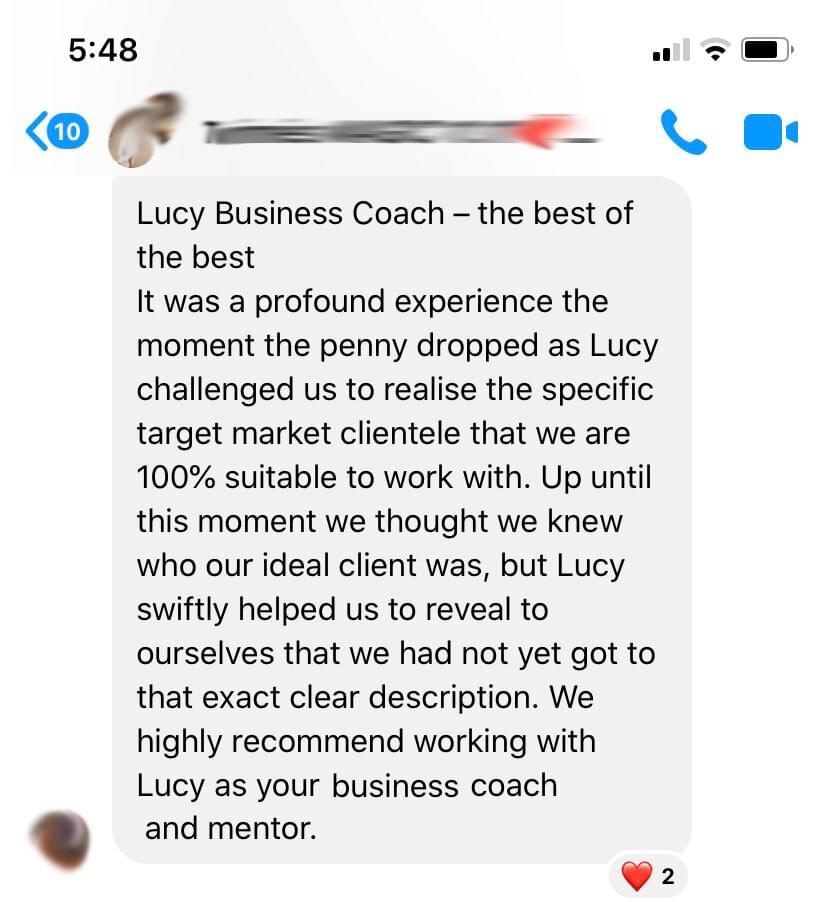Screen dimensions: 828x902
Task: Tap the blue back chevron arrow
Action: click(36, 131)
